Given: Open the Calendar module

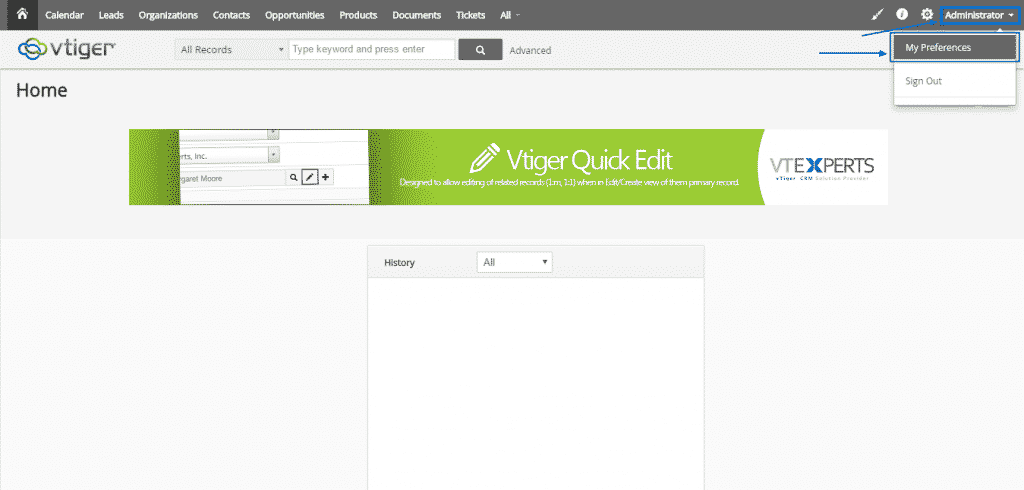Looking at the screenshot, I should tap(64, 15).
